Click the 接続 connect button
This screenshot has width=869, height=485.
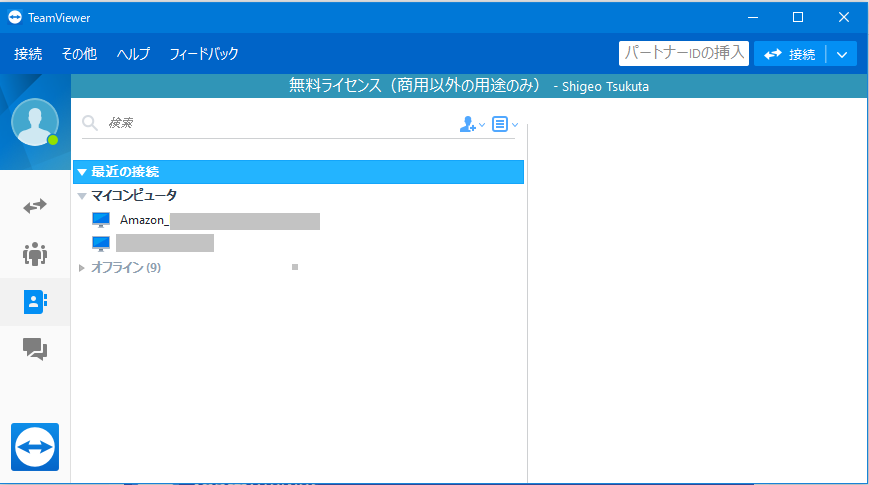(x=790, y=54)
